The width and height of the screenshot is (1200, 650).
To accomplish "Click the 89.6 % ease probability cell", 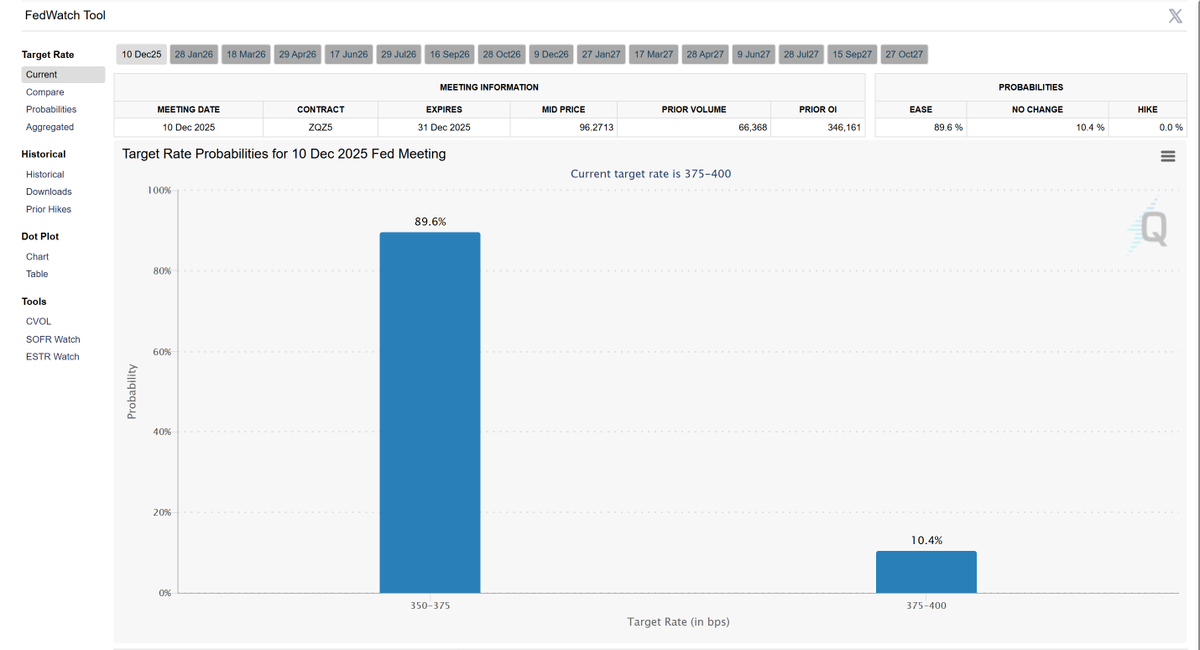I will 921,127.
